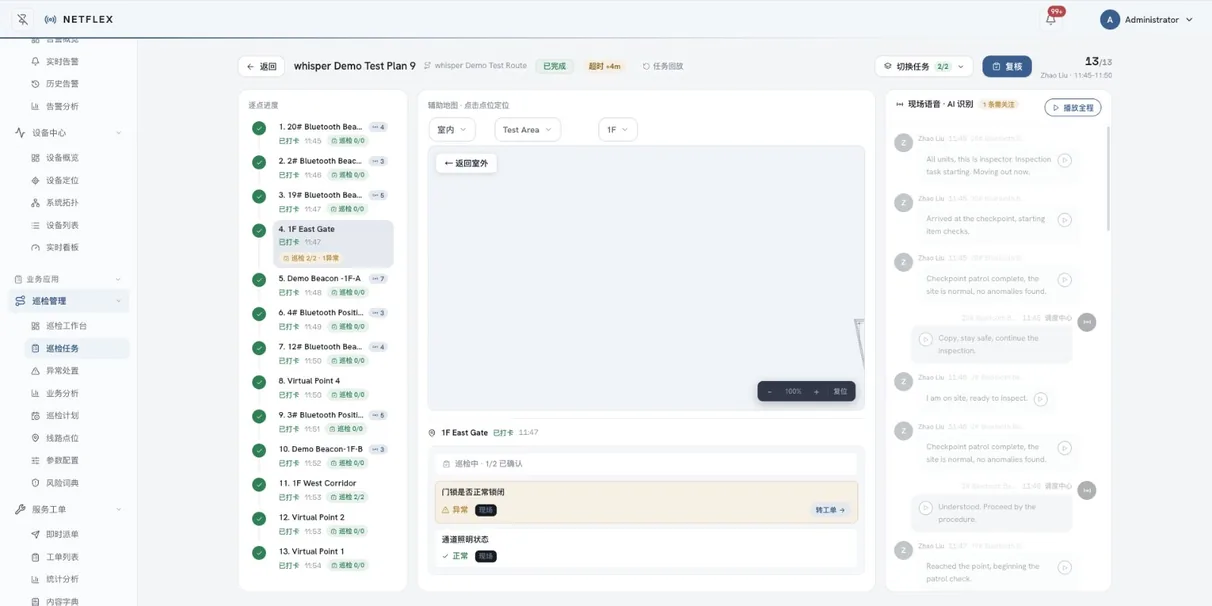Collapse the sidebar with the top-left pin icon
Viewport: 1212px width, 606px height.
pos(22,19)
